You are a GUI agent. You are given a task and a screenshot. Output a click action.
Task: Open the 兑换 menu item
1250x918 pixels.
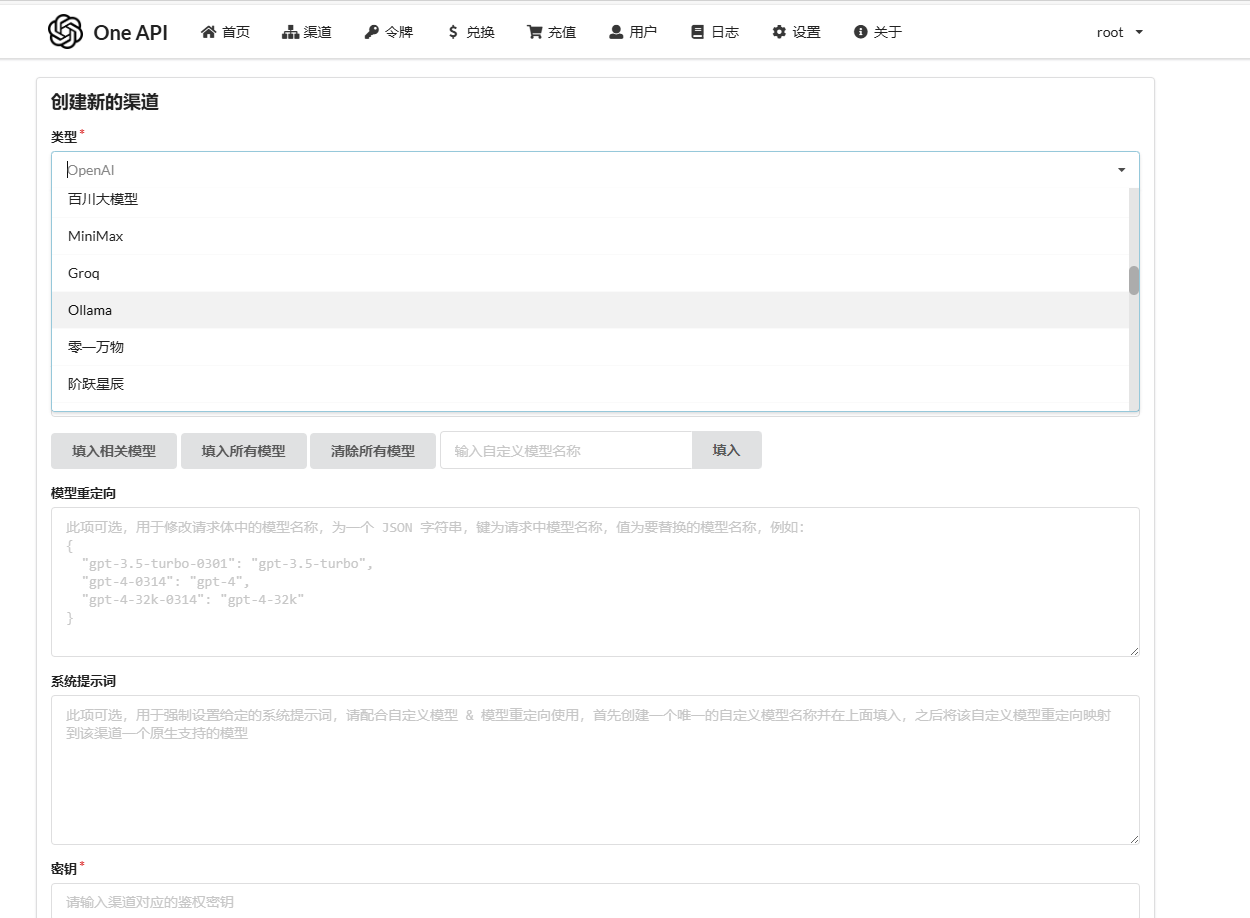[470, 32]
